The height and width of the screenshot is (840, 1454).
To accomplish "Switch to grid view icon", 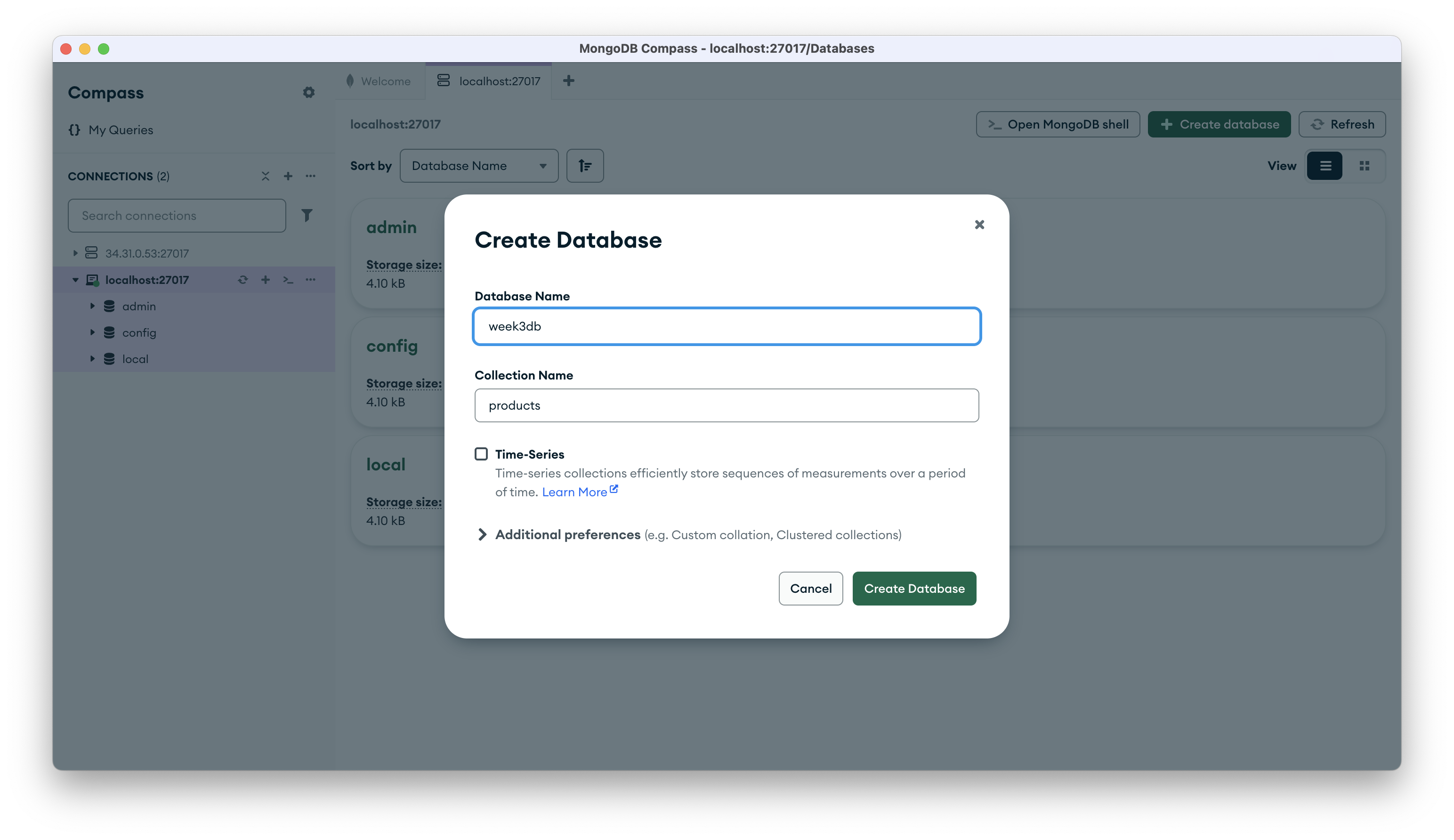I will click(x=1364, y=166).
